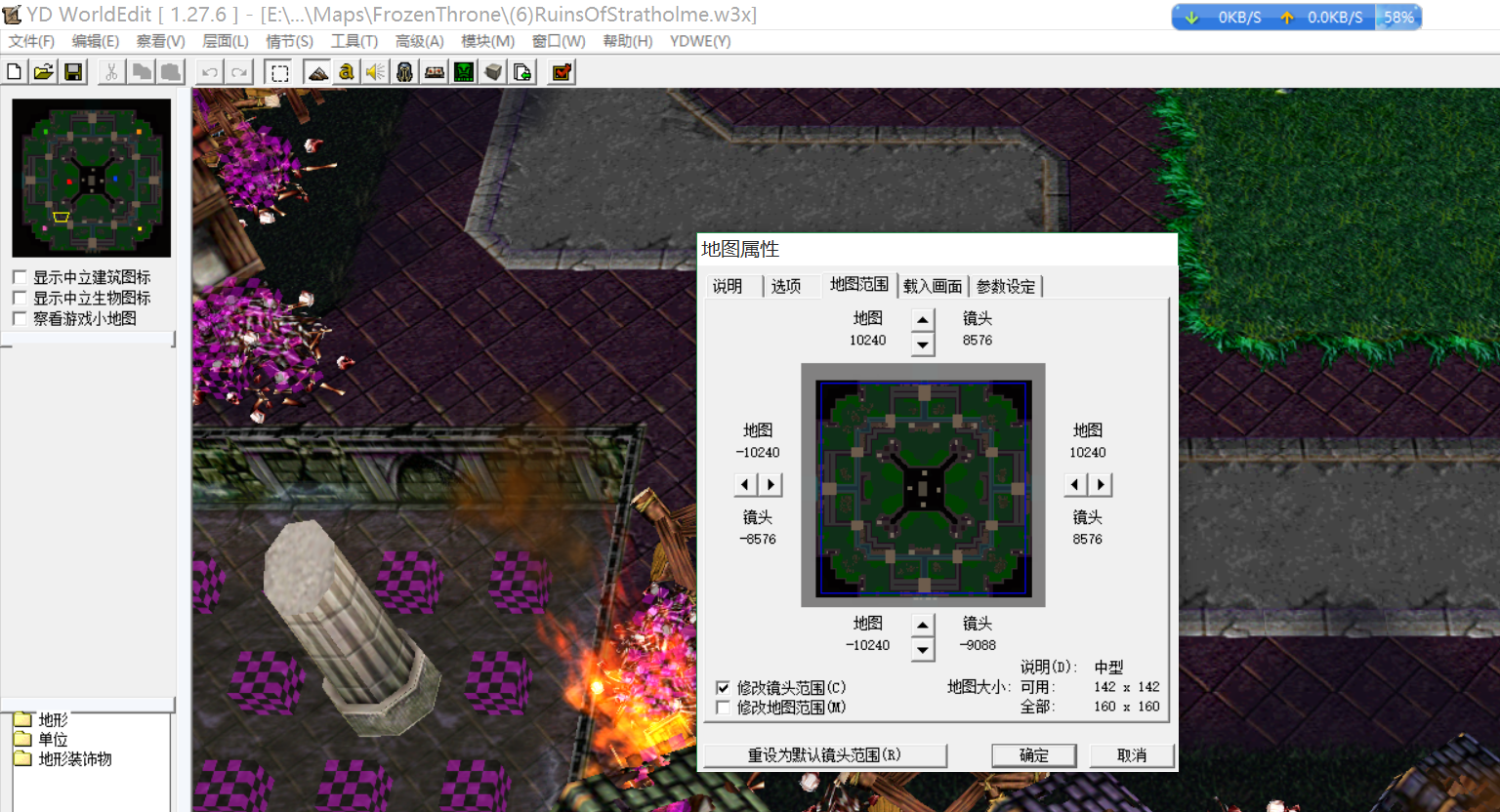Click the right boundary's left arrow
This screenshot has width=1500, height=812.
pos(1075,484)
